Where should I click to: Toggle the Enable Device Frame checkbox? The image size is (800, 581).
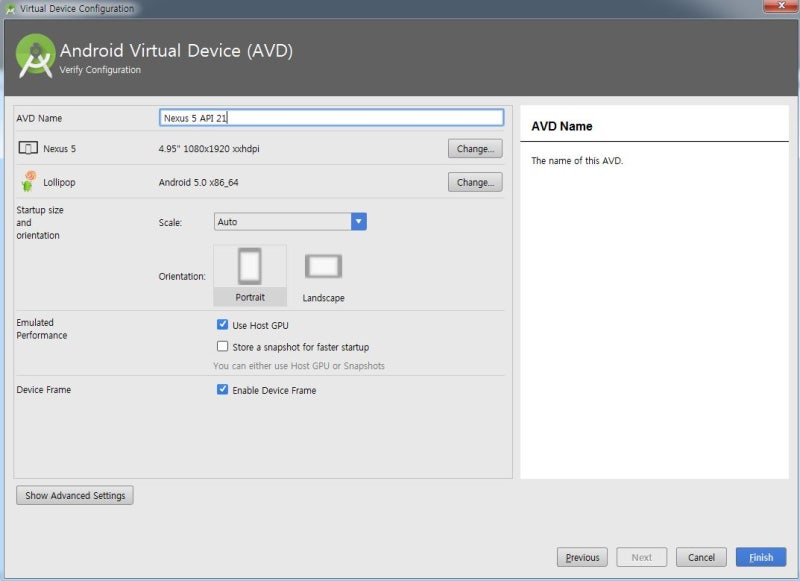point(222,390)
